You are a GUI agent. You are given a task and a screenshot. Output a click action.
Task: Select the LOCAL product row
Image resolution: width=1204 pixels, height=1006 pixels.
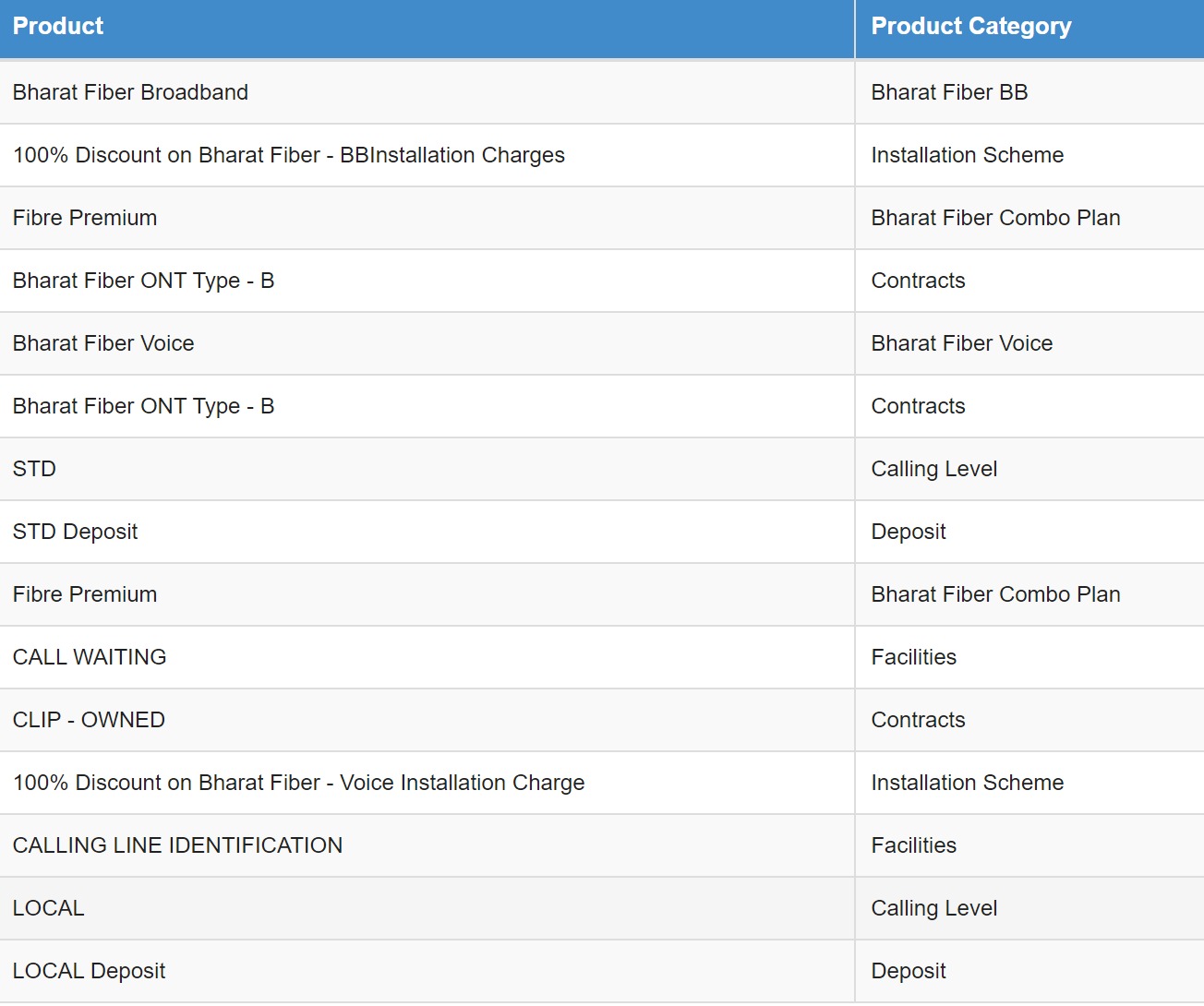click(x=602, y=908)
